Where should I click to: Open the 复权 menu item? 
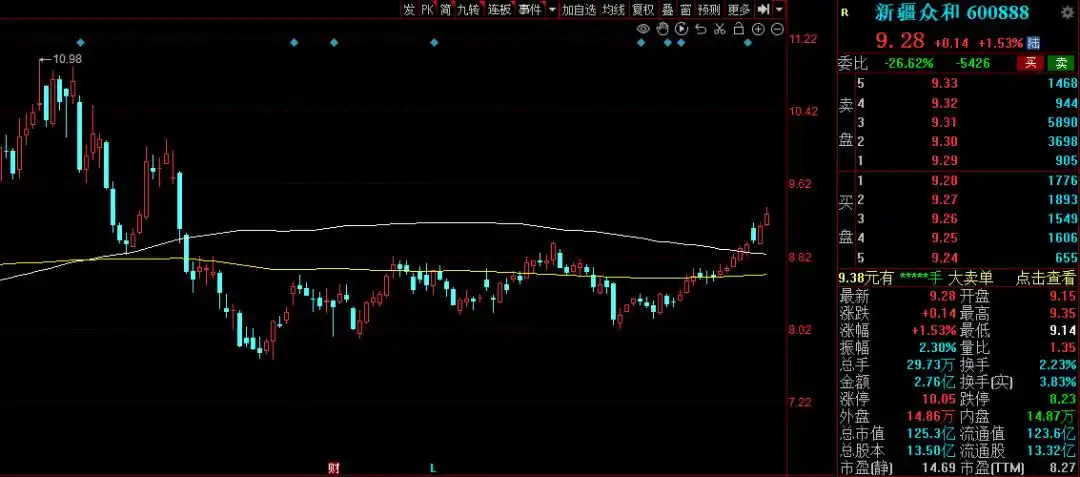(642, 9)
